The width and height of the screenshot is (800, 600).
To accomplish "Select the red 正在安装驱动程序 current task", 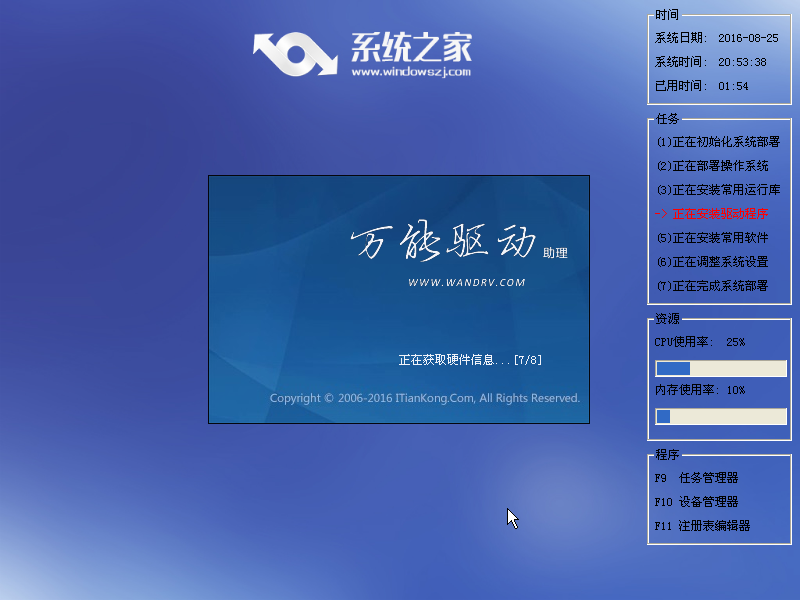I will pos(712,214).
